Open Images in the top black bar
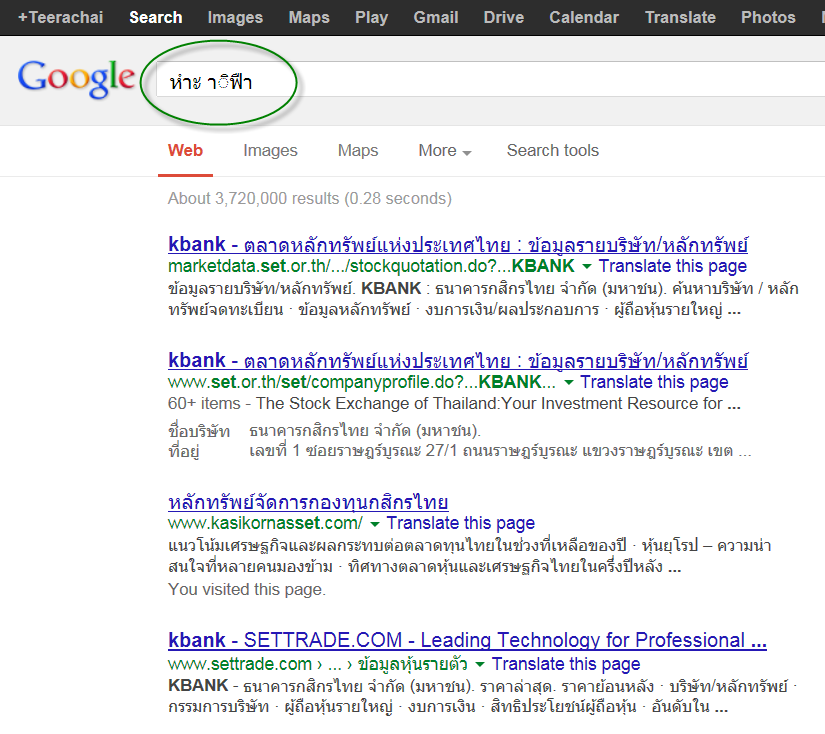Image resolution: width=825 pixels, height=734 pixels. (235, 17)
